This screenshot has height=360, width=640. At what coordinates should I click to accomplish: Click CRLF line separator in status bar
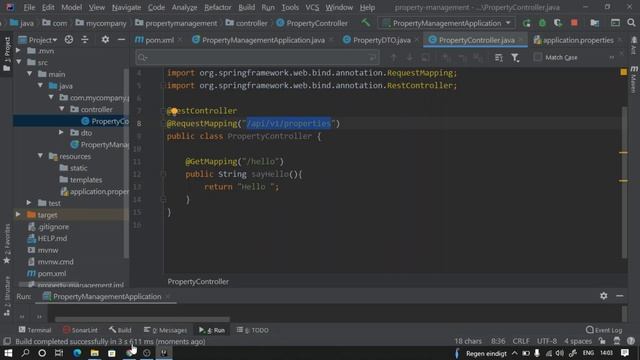[521, 341]
